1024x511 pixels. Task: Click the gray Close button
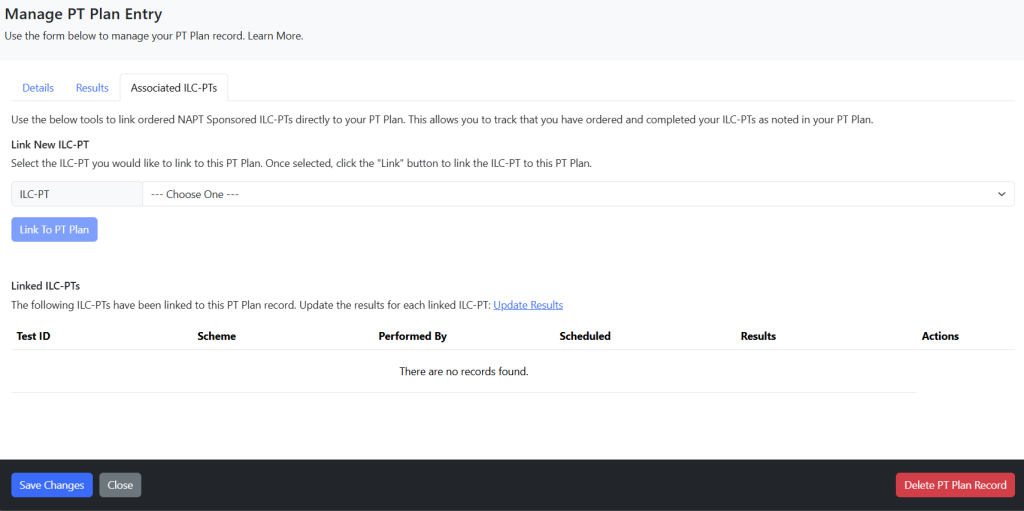[120, 485]
